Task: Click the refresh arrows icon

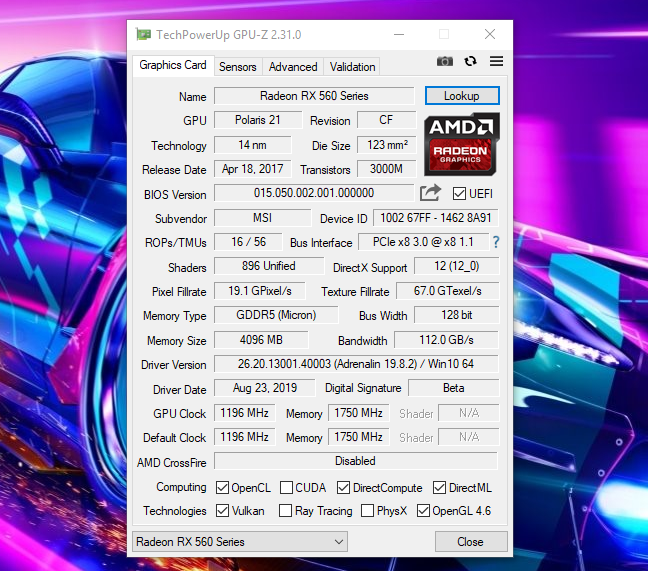Action: pos(470,62)
